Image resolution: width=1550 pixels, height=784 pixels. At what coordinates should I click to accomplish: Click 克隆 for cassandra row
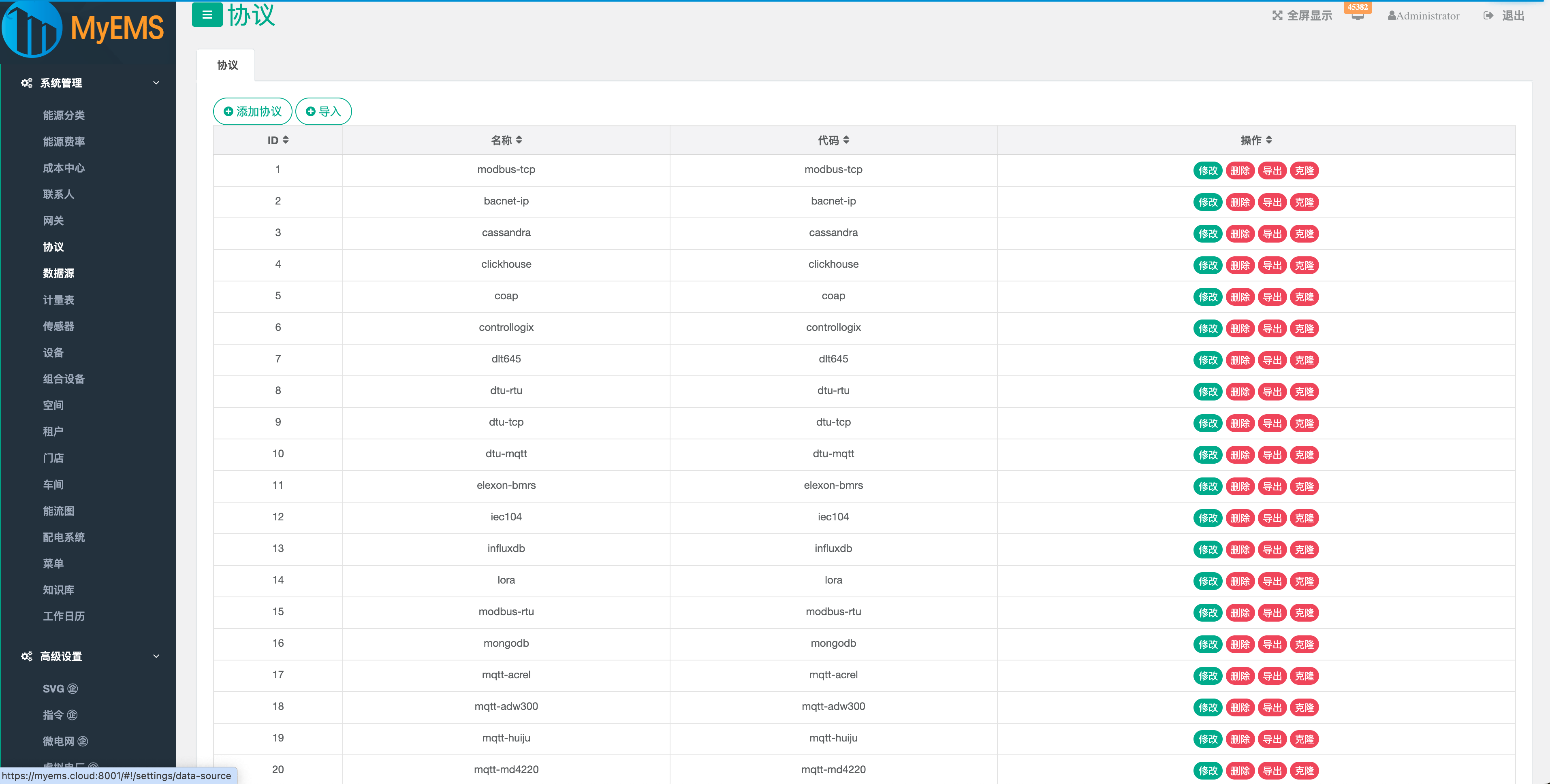click(x=1304, y=234)
